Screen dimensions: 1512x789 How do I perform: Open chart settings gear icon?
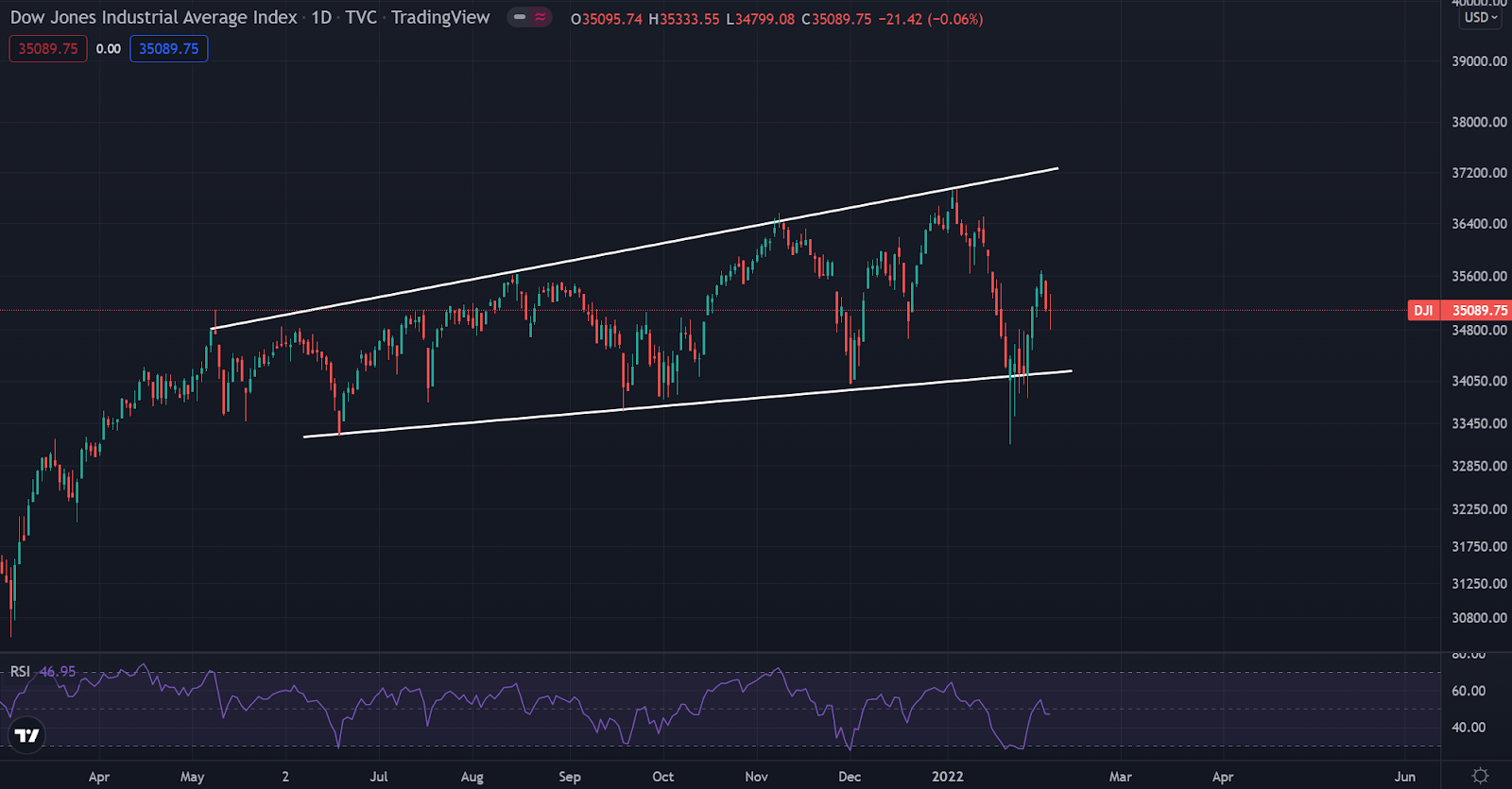coord(1481,776)
